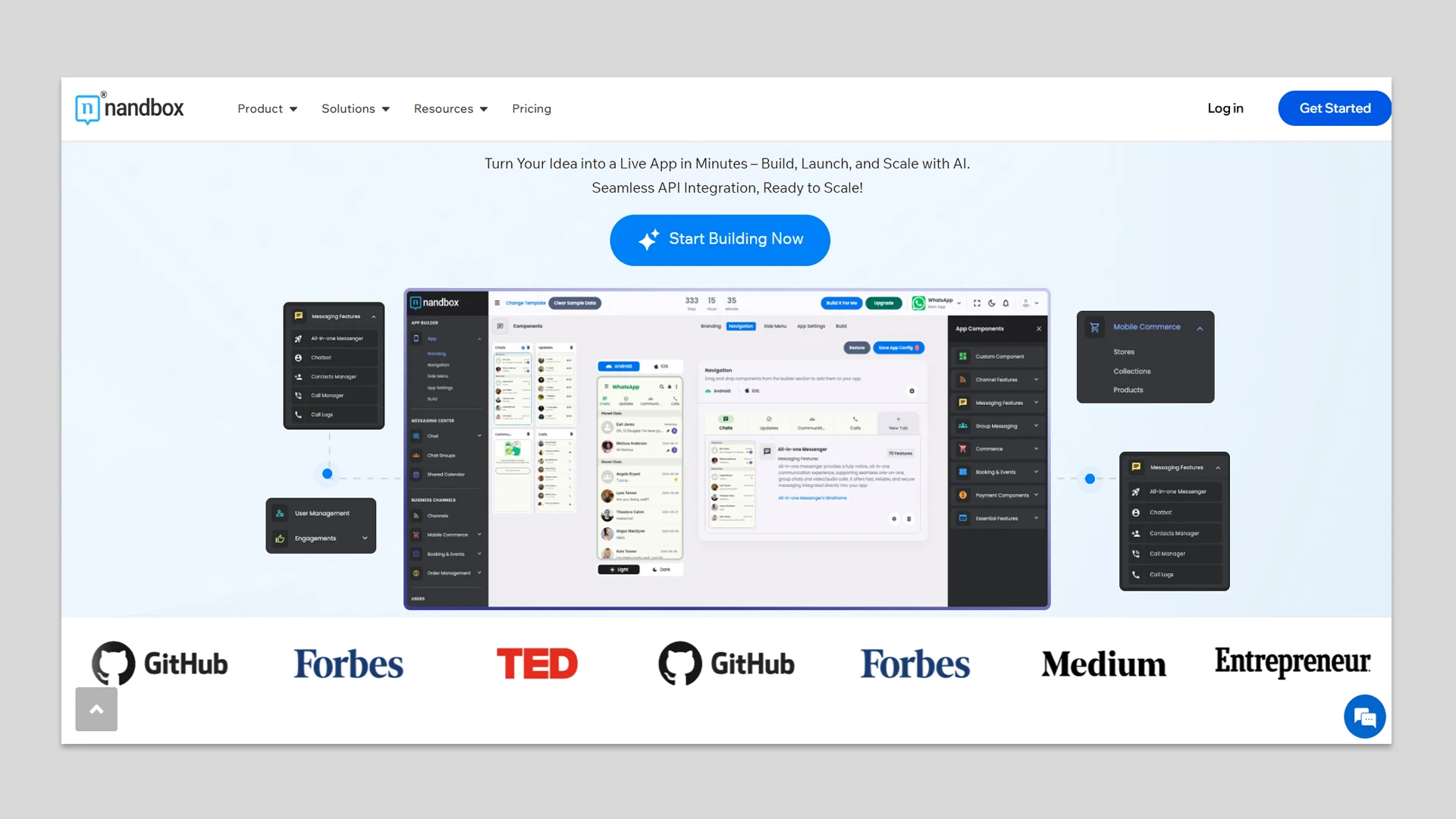Viewport: 1456px width, 819px height.
Task: Open the Product dropdown menu
Action: [x=267, y=108]
